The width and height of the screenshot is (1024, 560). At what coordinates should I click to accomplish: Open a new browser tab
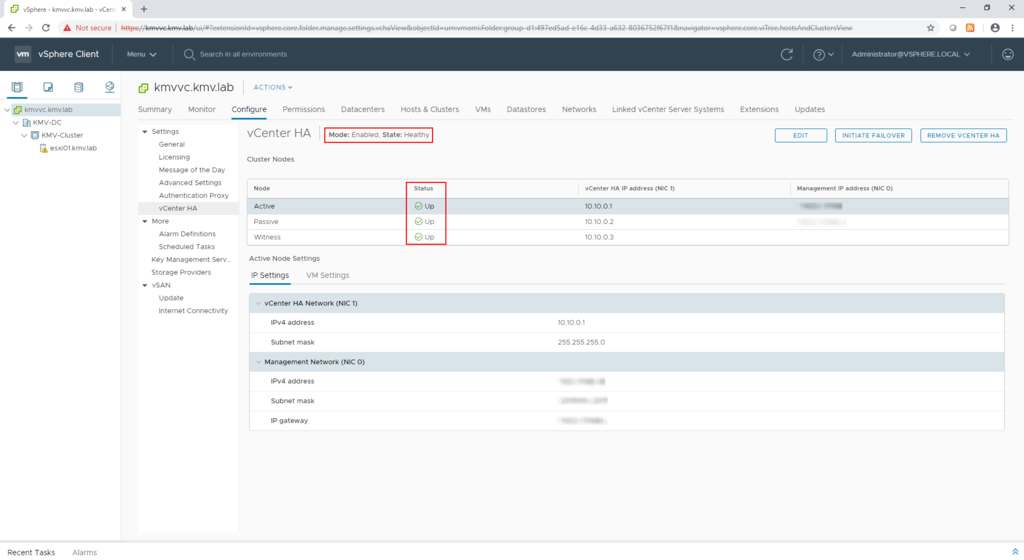144,9
